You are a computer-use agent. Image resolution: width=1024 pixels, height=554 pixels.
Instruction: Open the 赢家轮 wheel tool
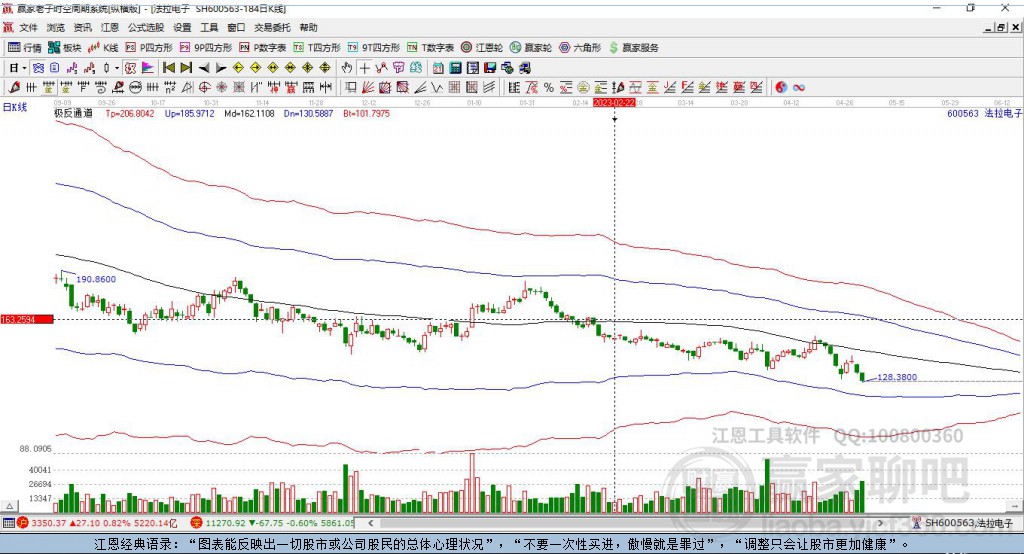[x=531, y=48]
